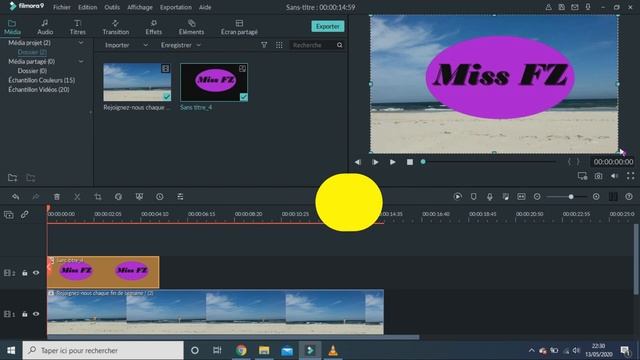This screenshot has width=640, height=360.
Task: Click the search magnifier icon
Action: (340, 45)
